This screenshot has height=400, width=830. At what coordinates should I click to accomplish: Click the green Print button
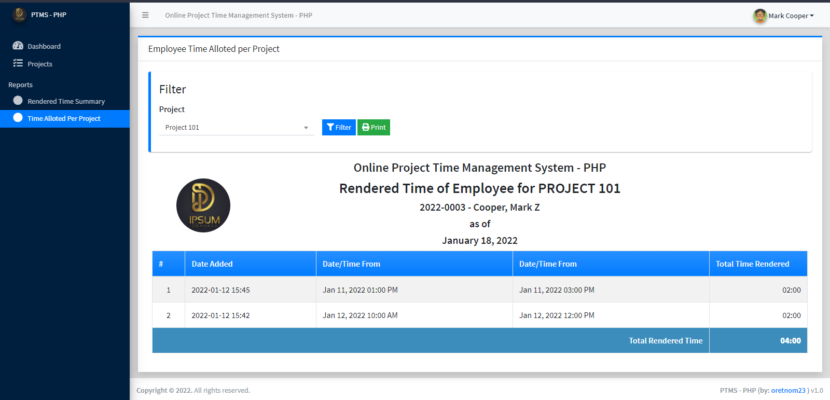(374, 128)
